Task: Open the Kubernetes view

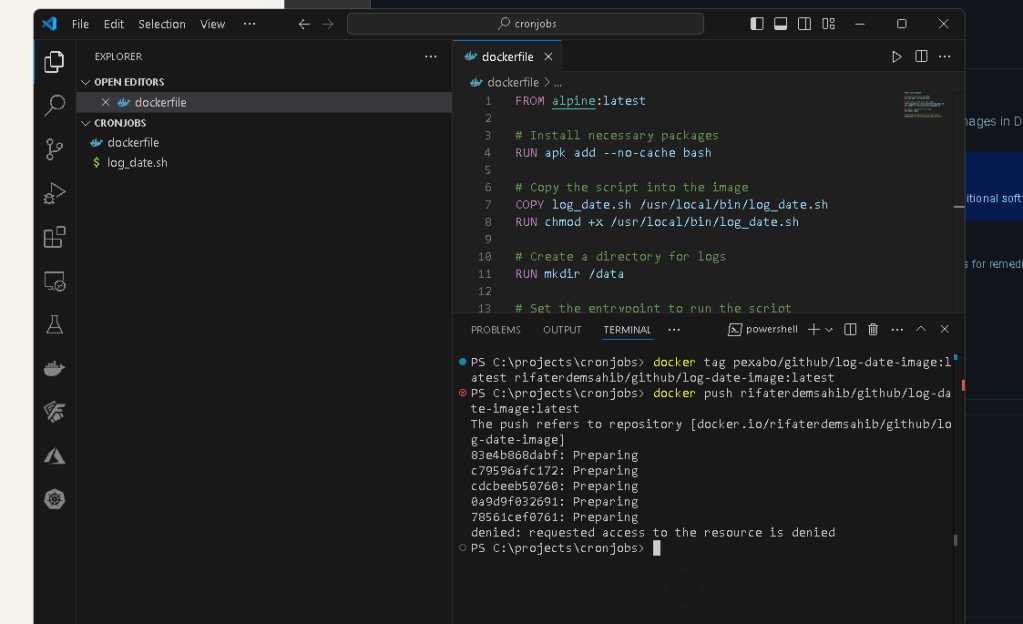Action: pos(54,499)
